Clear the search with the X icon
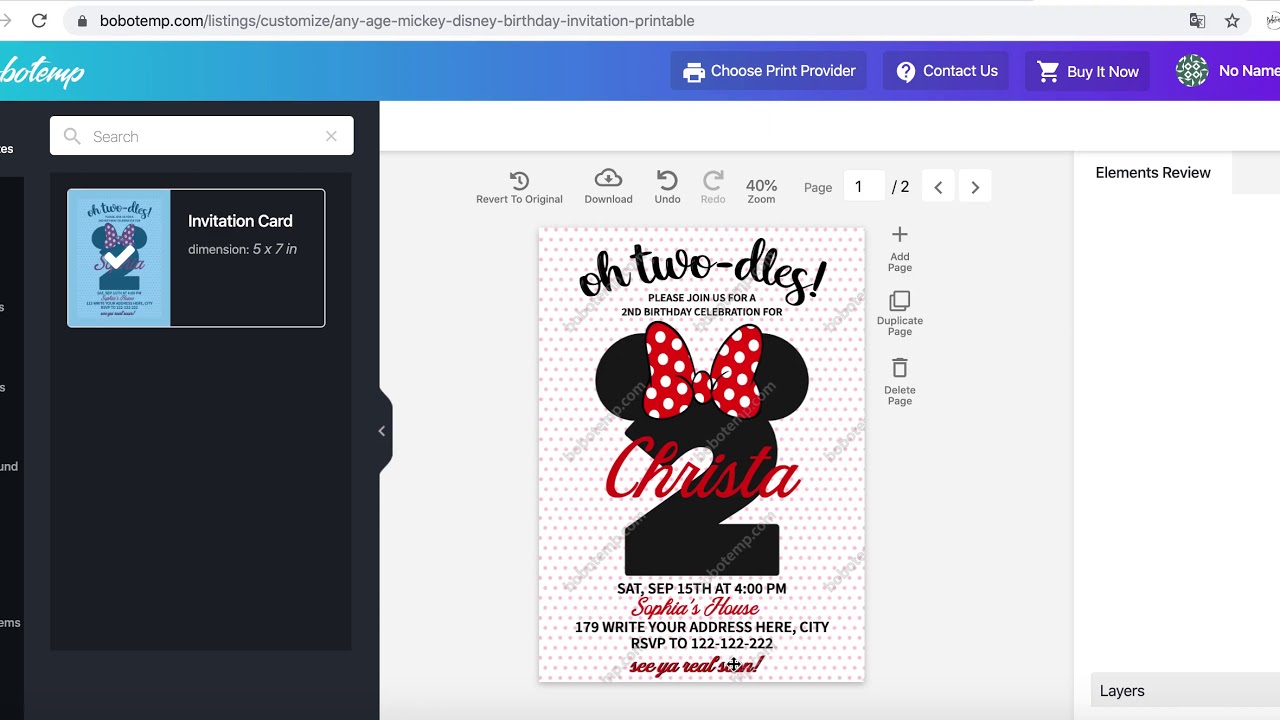Screen dimensions: 1280x720 click(x=331, y=136)
